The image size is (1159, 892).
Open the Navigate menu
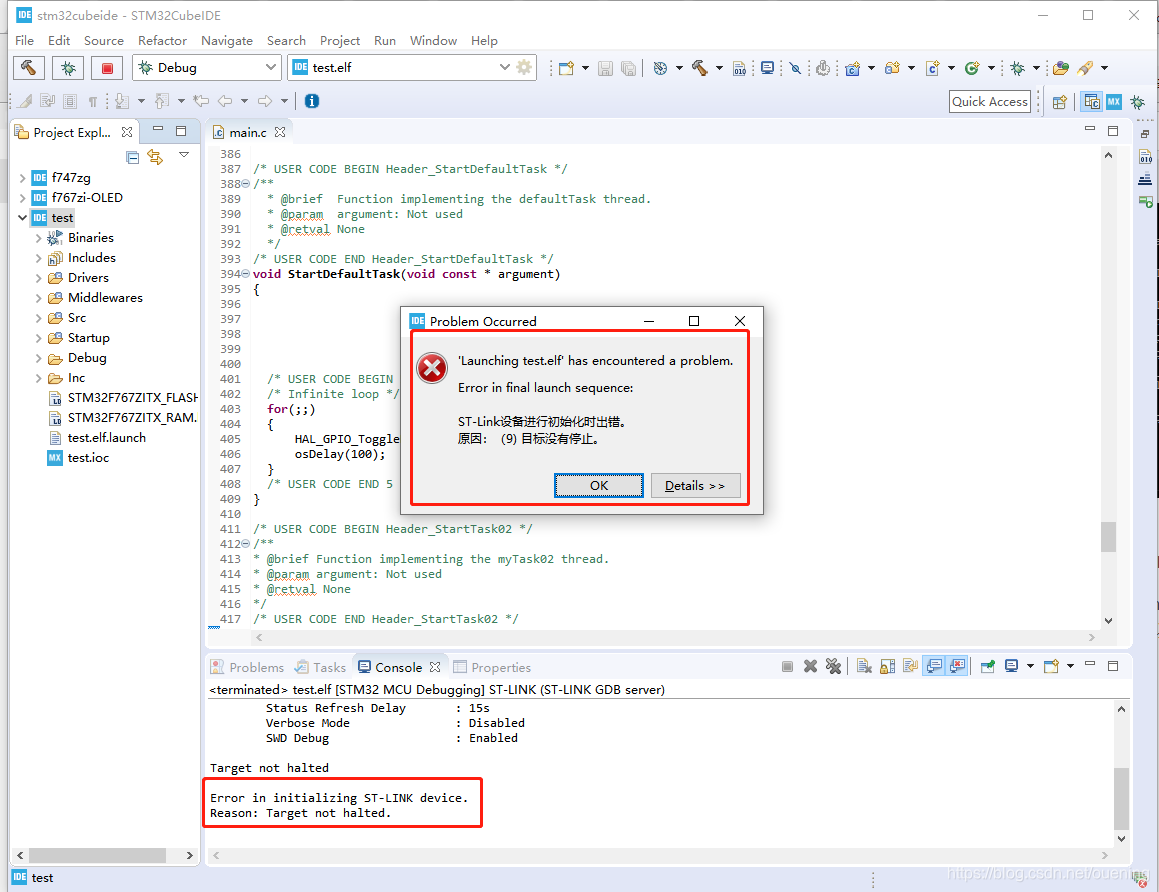pyautogui.click(x=226, y=41)
